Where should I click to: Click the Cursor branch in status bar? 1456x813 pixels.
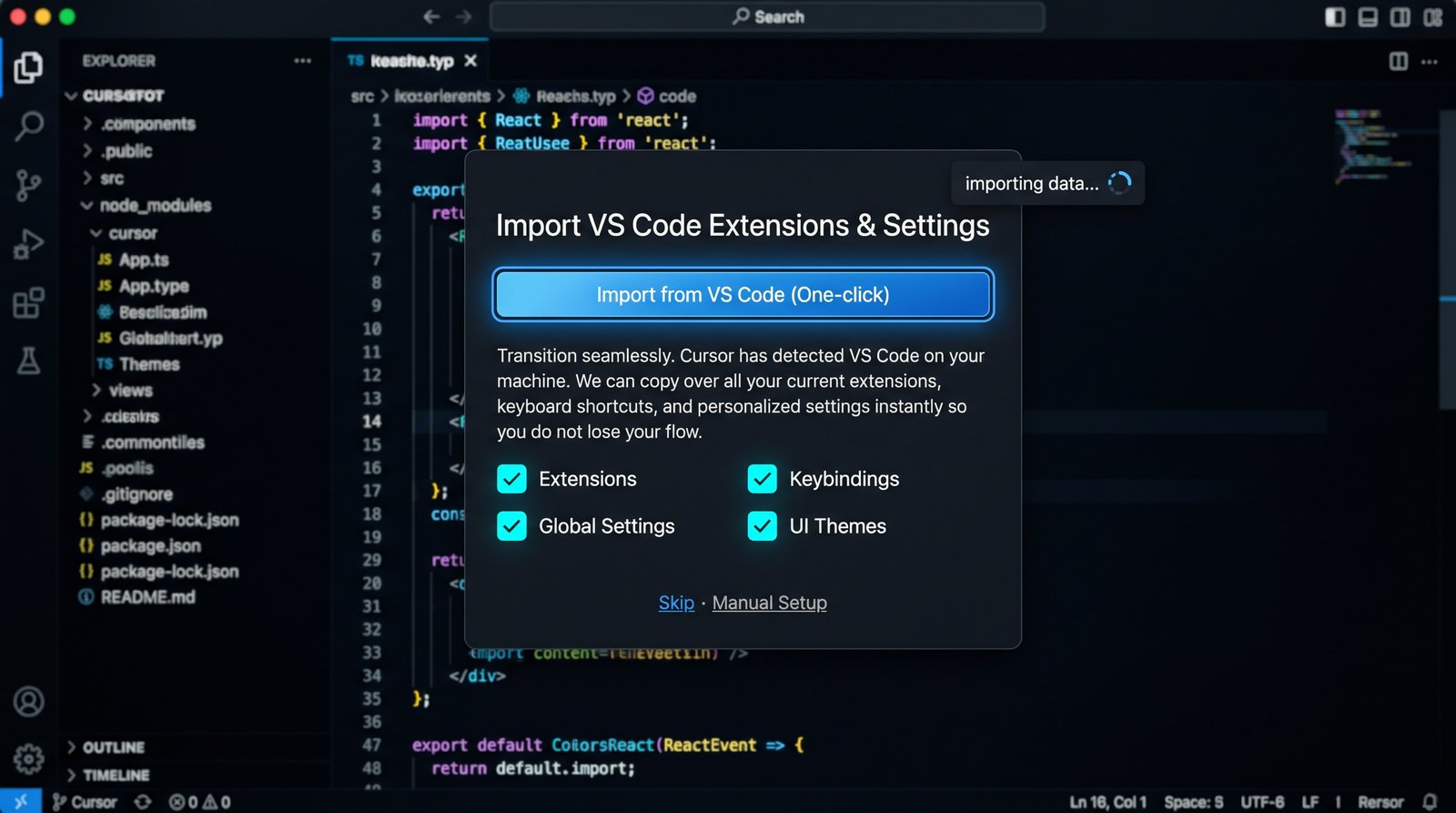coord(85,802)
